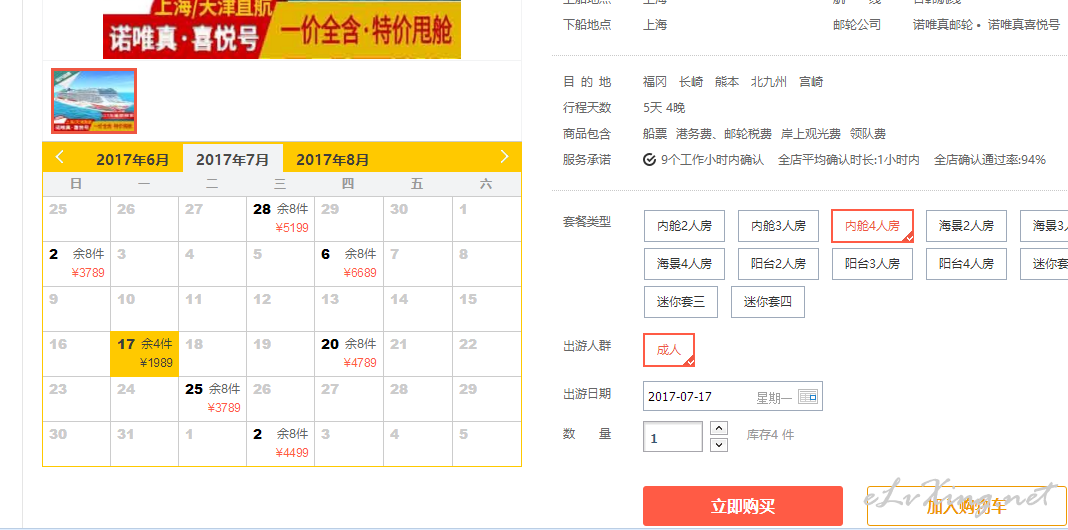Choose the 内舱2人房 package option
Screen dimensions: 1068x530
[x=685, y=226]
